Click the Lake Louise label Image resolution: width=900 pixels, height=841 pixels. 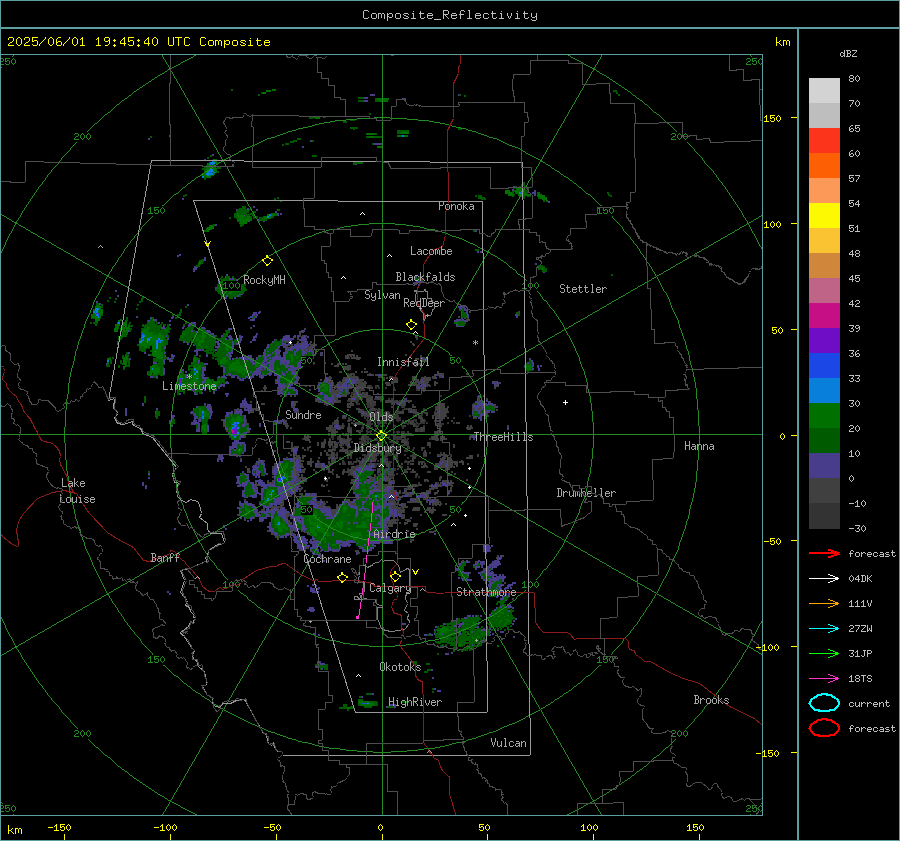coord(77,491)
